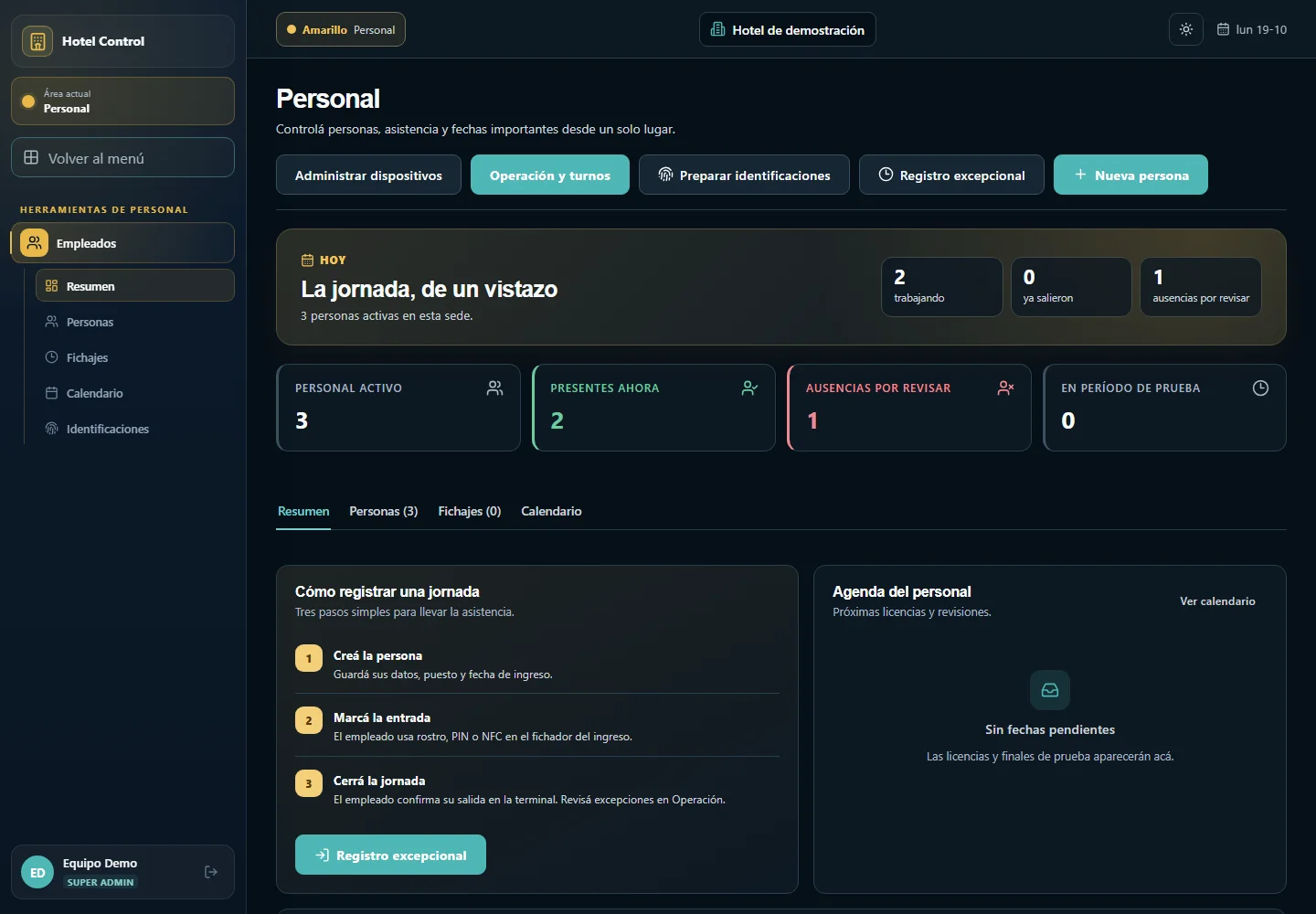
Task: Switch to the Calendario tab
Action: 551,511
